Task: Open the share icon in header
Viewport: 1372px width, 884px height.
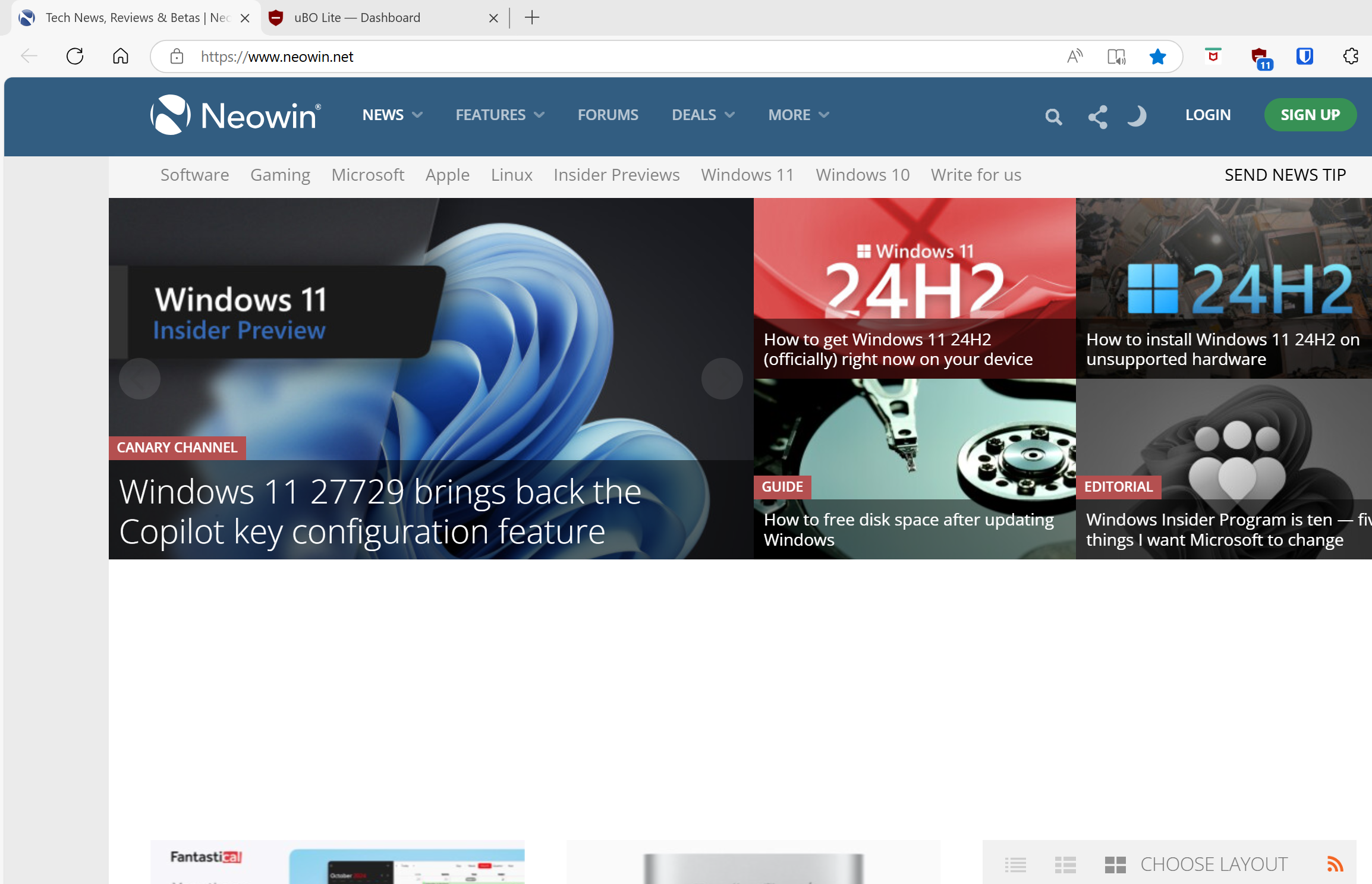Action: click(1097, 117)
